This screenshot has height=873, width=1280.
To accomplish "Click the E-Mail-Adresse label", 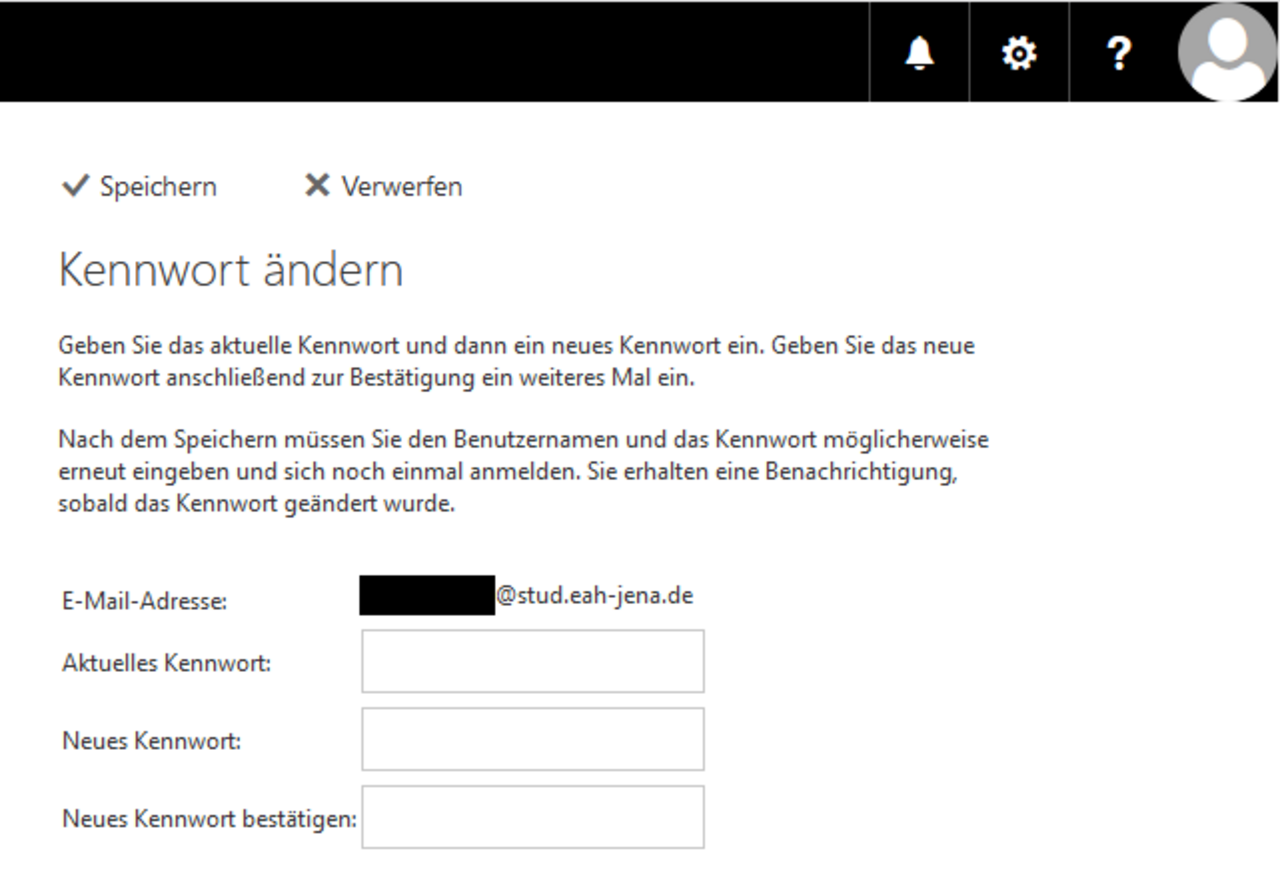I will [145, 602].
